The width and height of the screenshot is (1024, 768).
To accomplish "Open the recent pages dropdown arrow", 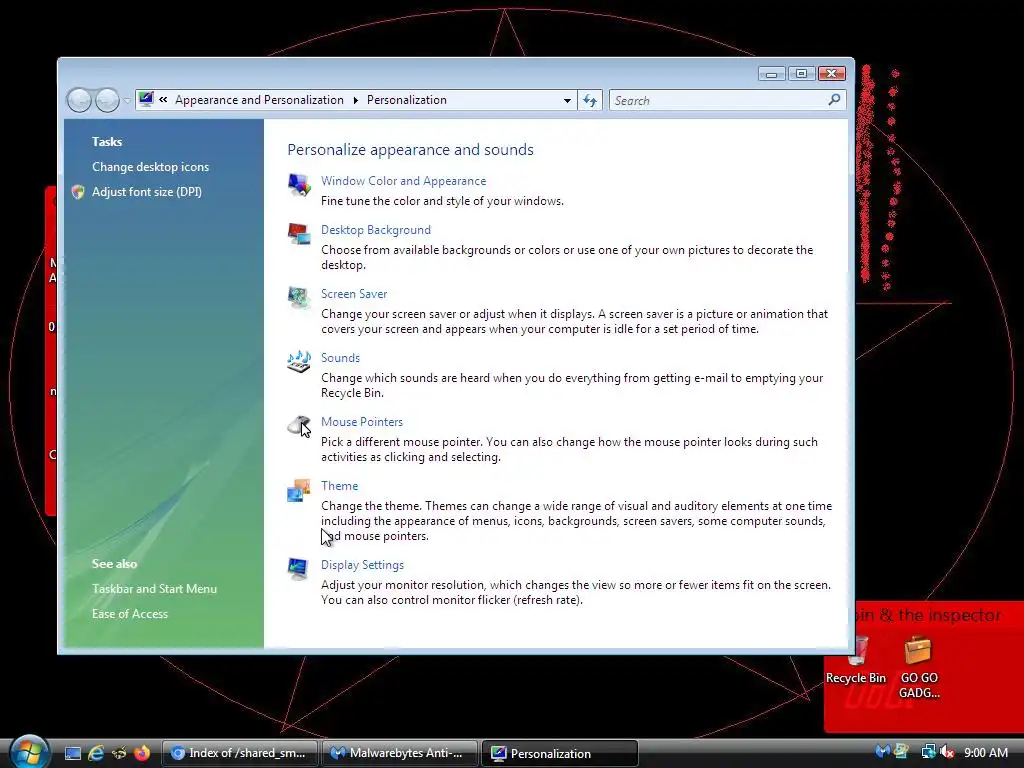I will 127,100.
